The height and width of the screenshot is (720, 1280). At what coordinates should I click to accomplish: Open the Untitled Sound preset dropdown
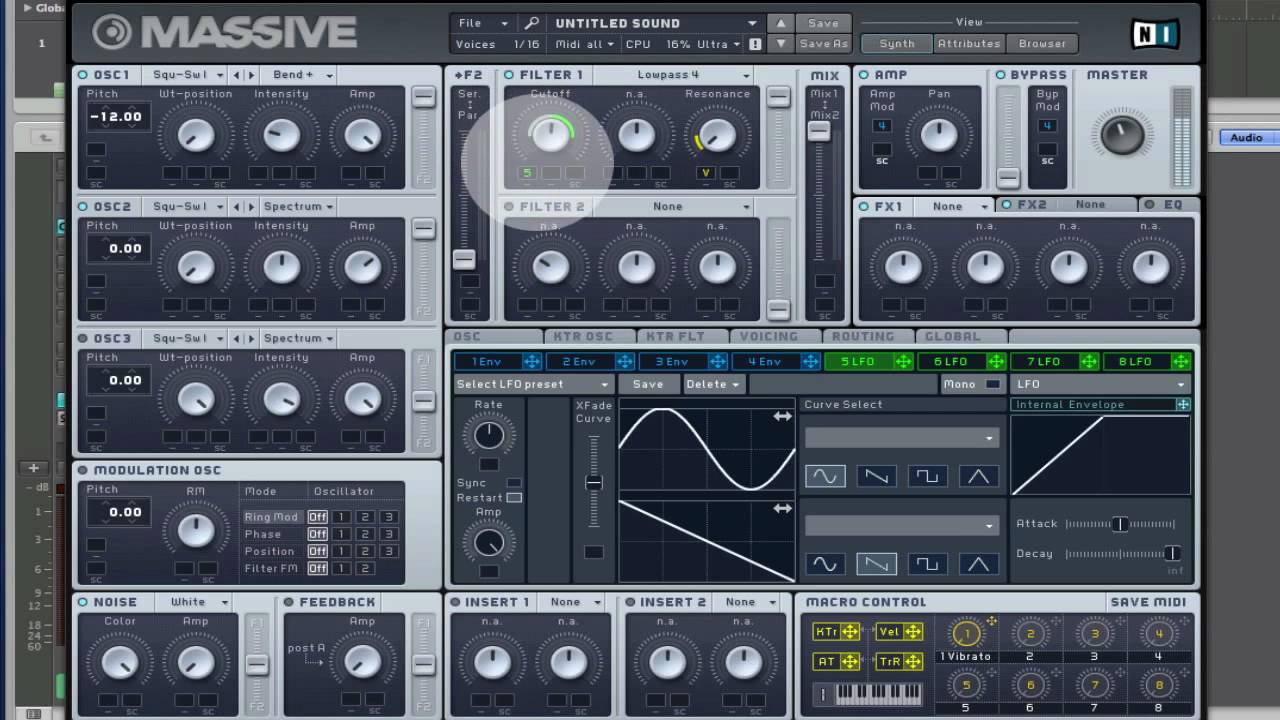pyautogui.click(x=656, y=23)
